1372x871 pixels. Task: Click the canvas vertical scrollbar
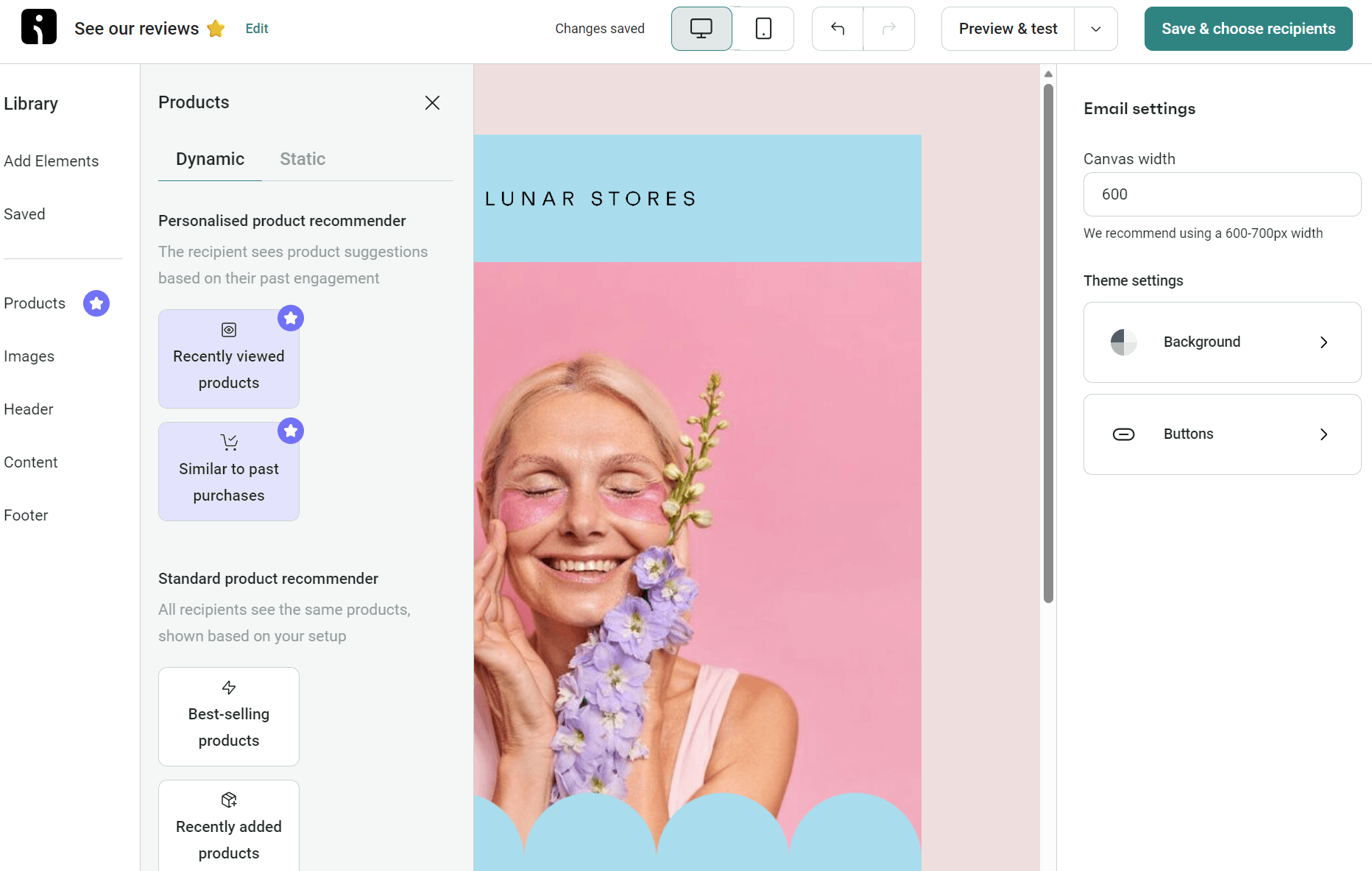click(1048, 344)
